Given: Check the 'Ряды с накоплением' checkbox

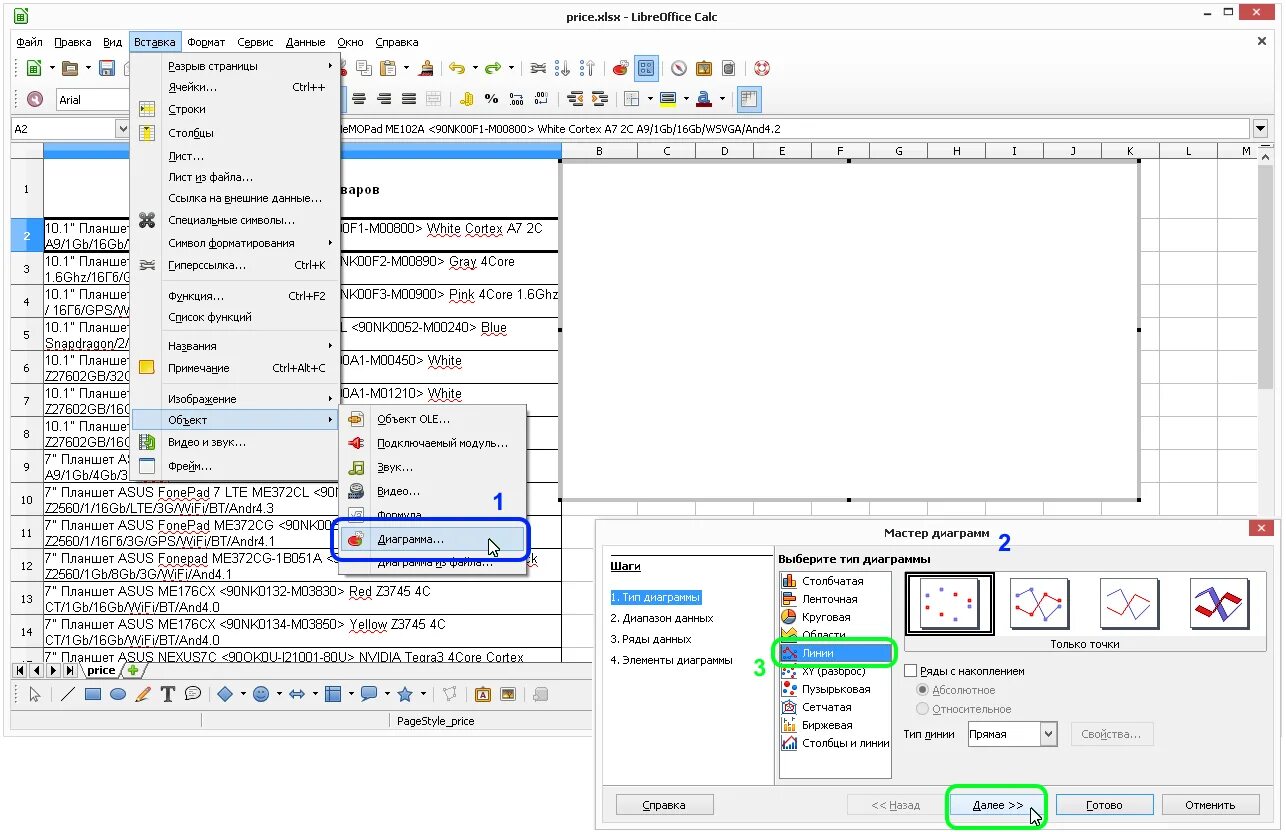Looking at the screenshot, I should click(x=910, y=671).
